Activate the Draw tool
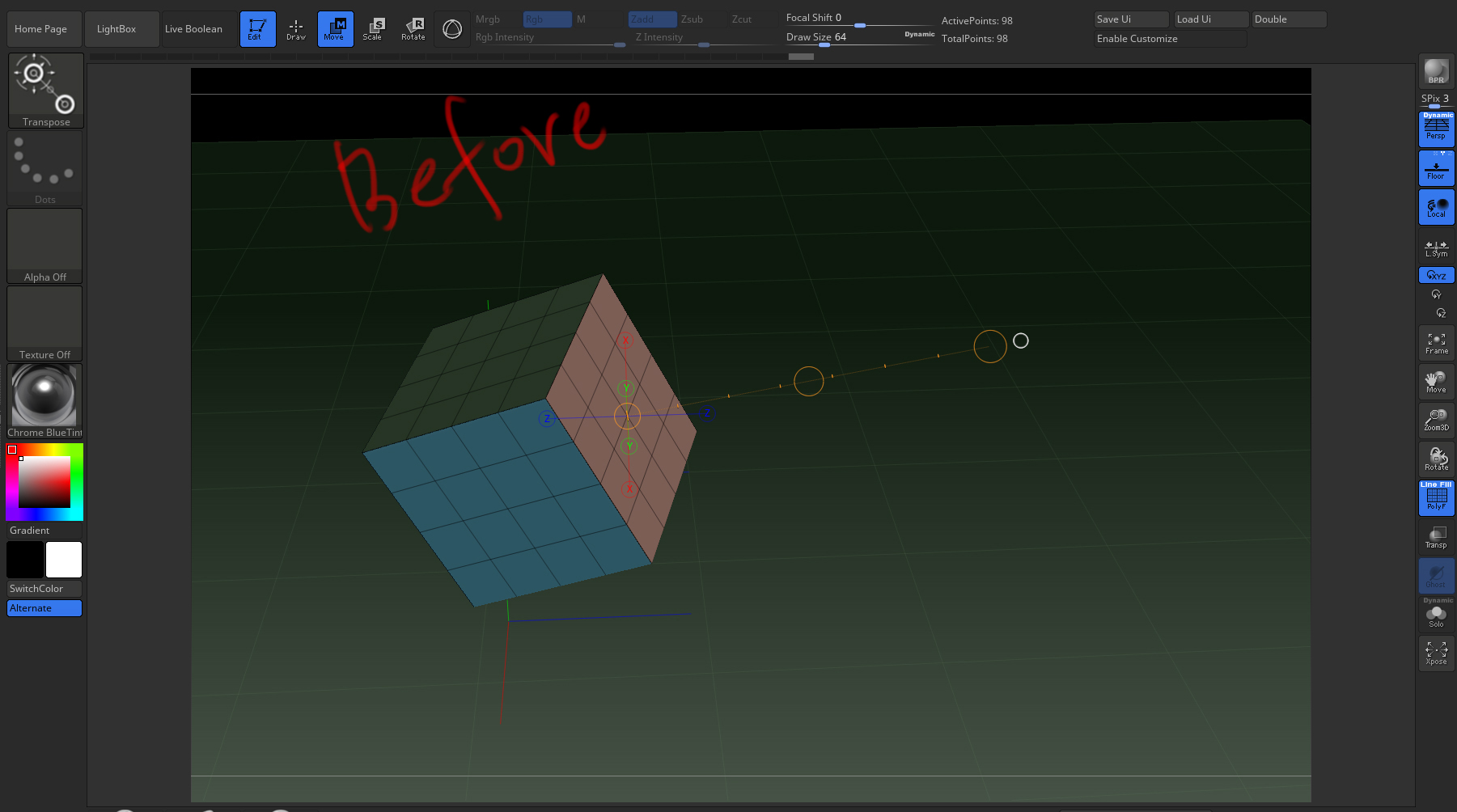 point(296,28)
